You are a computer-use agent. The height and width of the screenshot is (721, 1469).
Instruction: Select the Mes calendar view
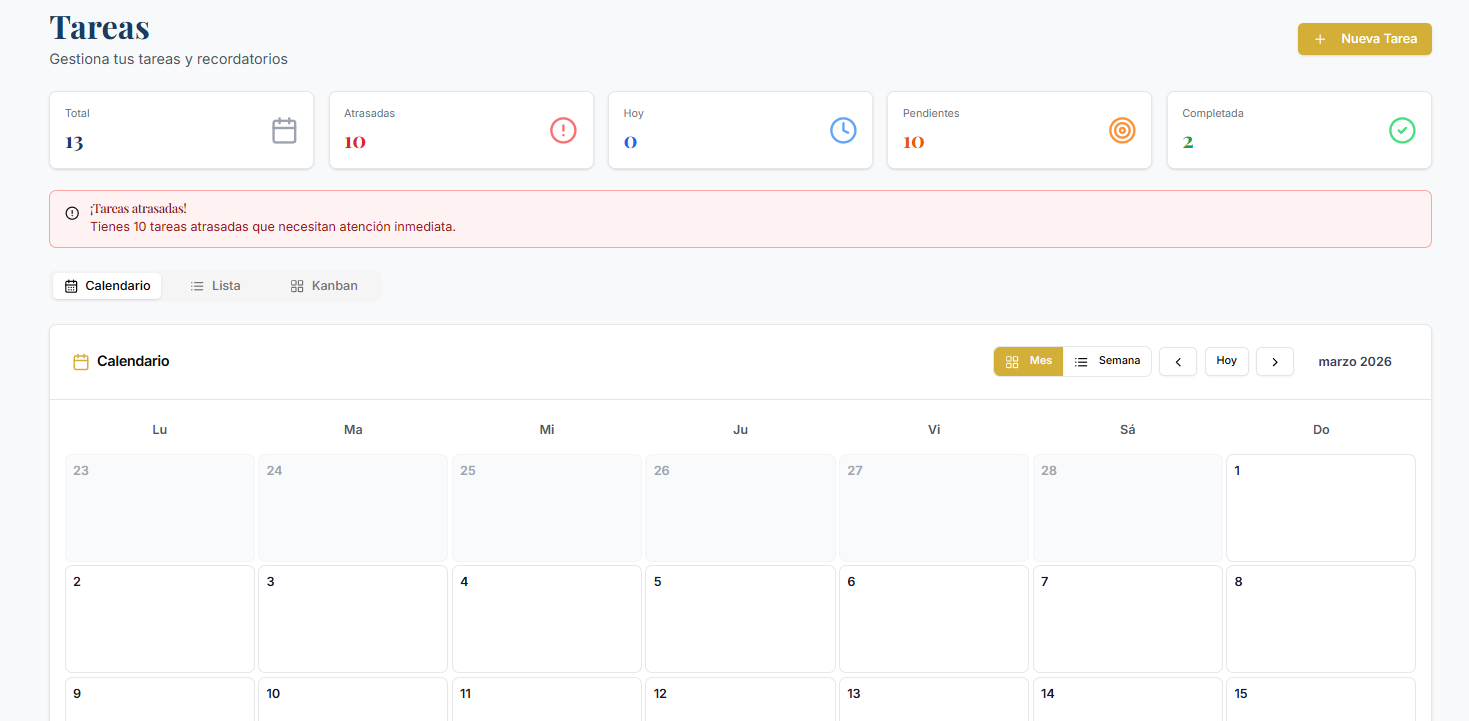pyautogui.click(x=1028, y=361)
